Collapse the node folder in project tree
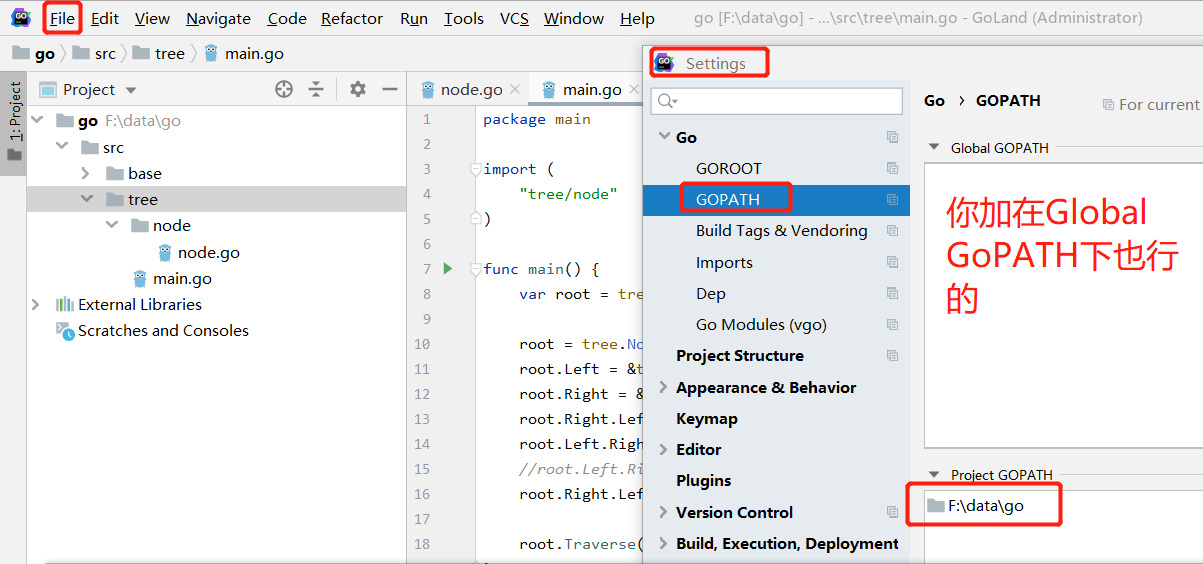 [112, 225]
